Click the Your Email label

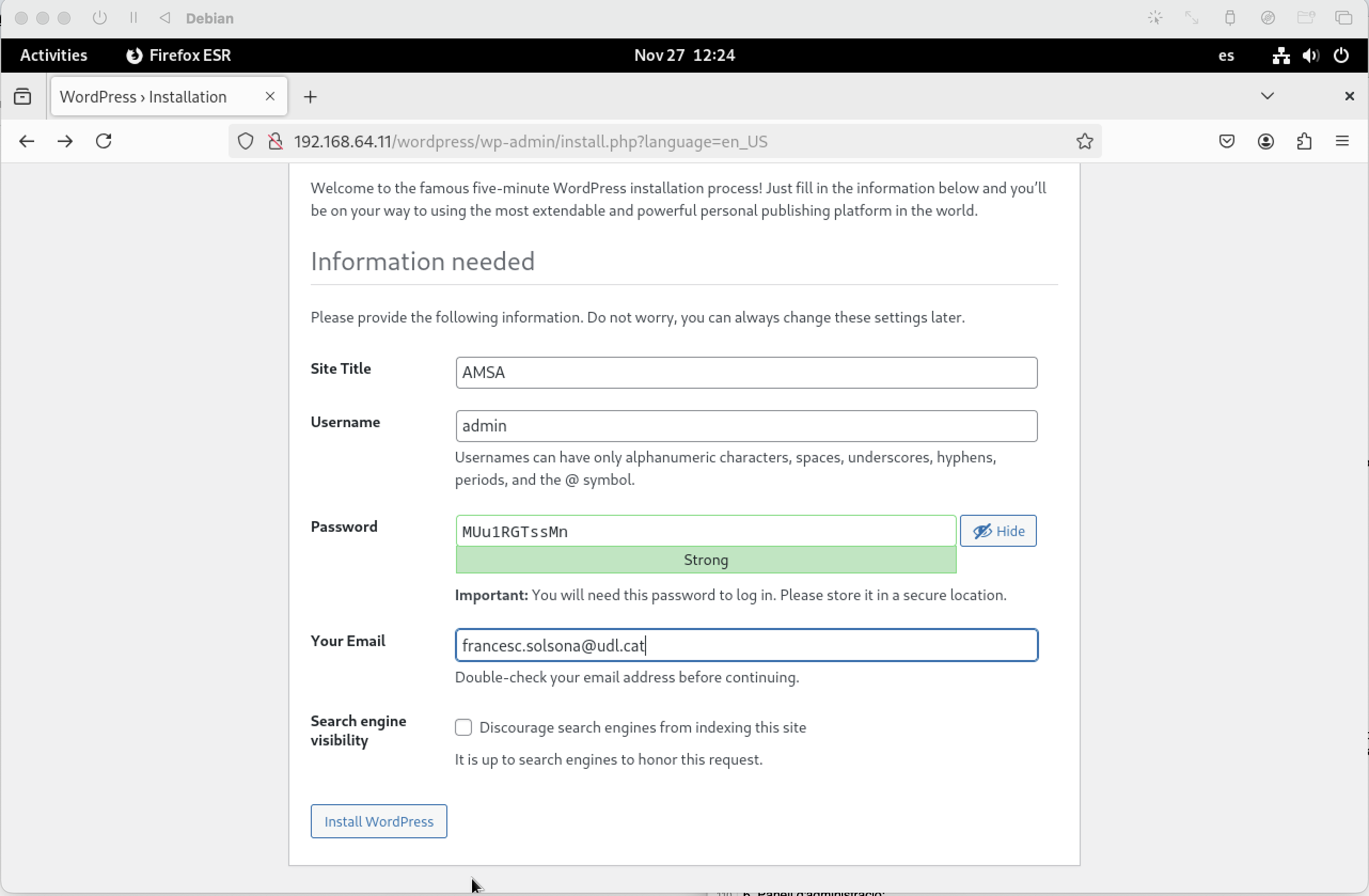(x=348, y=641)
